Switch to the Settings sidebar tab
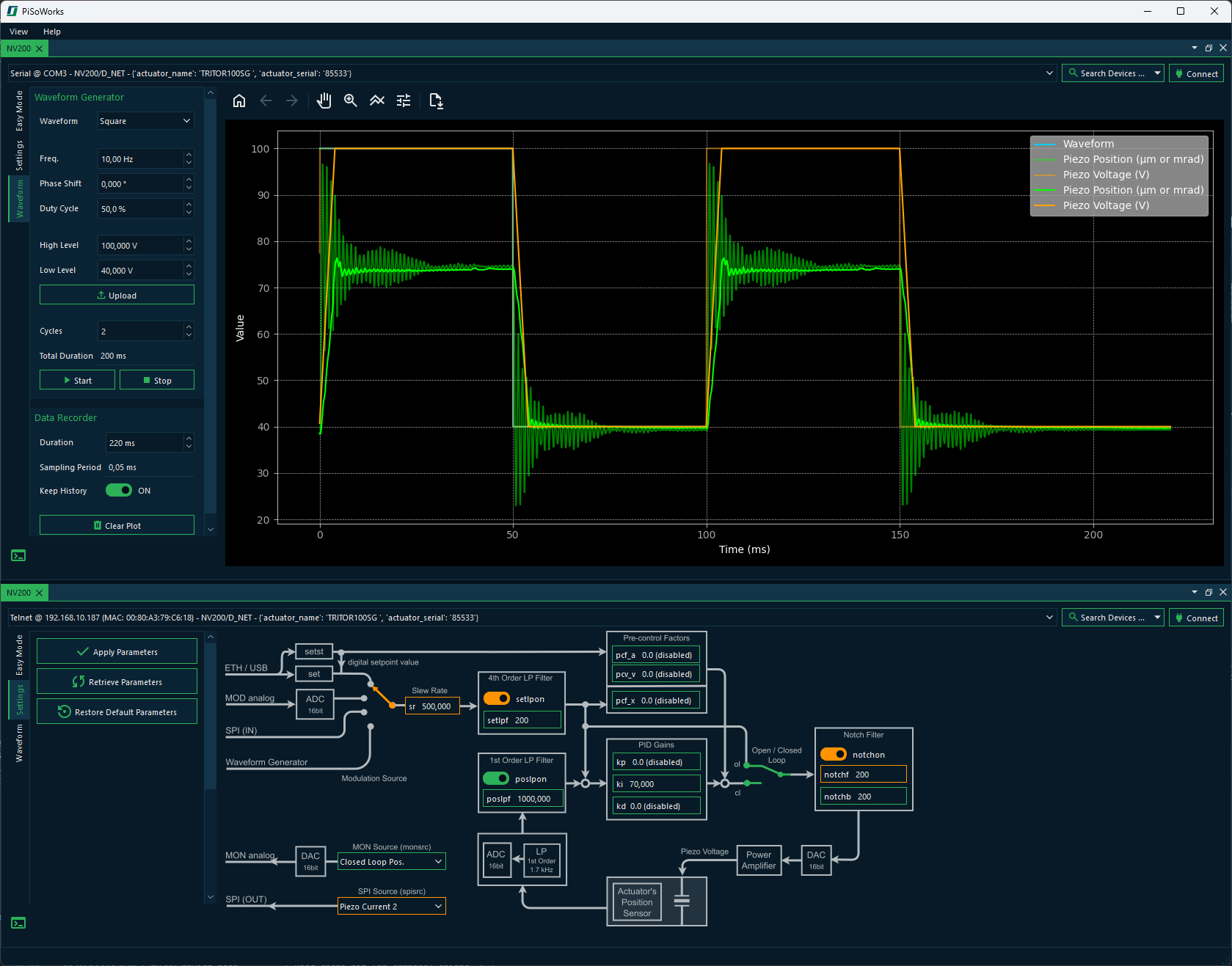This screenshot has height=966, width=1232. (18, 154)
